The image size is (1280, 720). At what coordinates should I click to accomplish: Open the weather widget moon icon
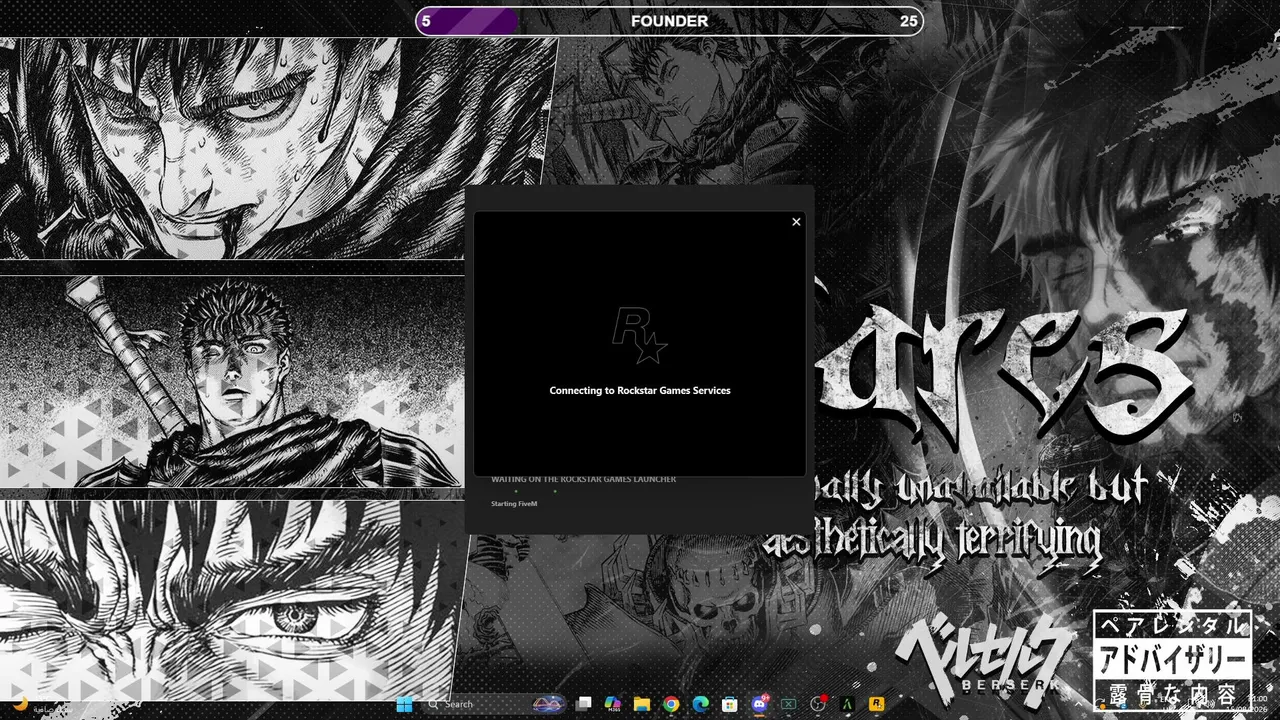[x=20, y=704]
